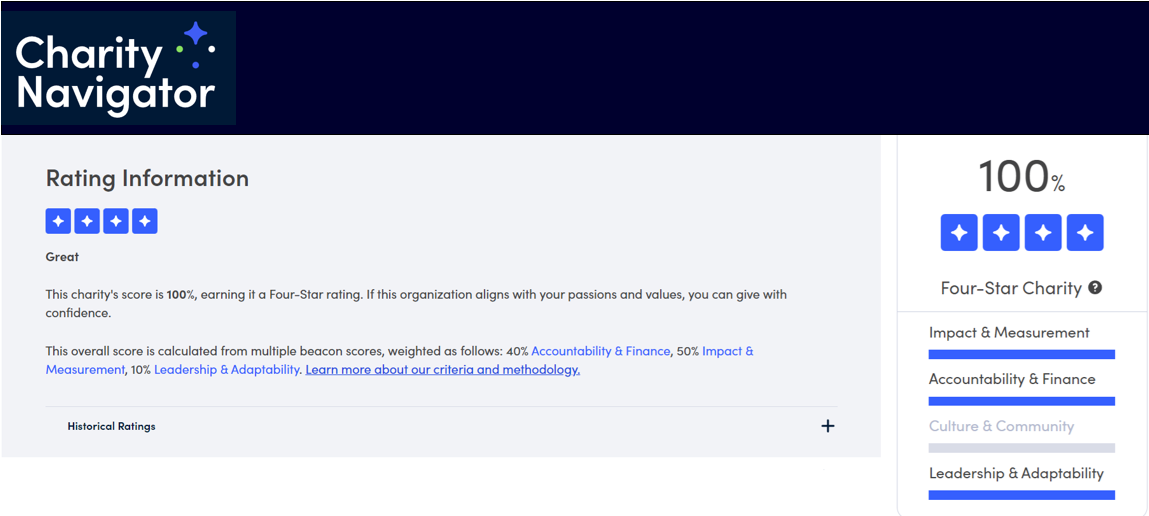Open the Leadership & Adaptability link in the paragraph
This screenshot has height=516, width=1149.
point(226,369)
